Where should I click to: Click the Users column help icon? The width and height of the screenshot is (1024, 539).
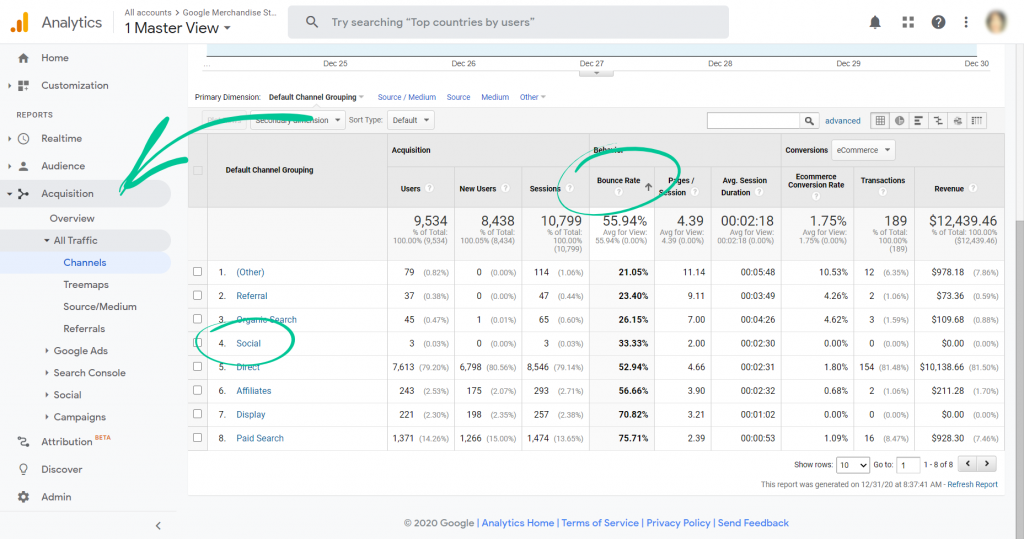tap(429, 188)
